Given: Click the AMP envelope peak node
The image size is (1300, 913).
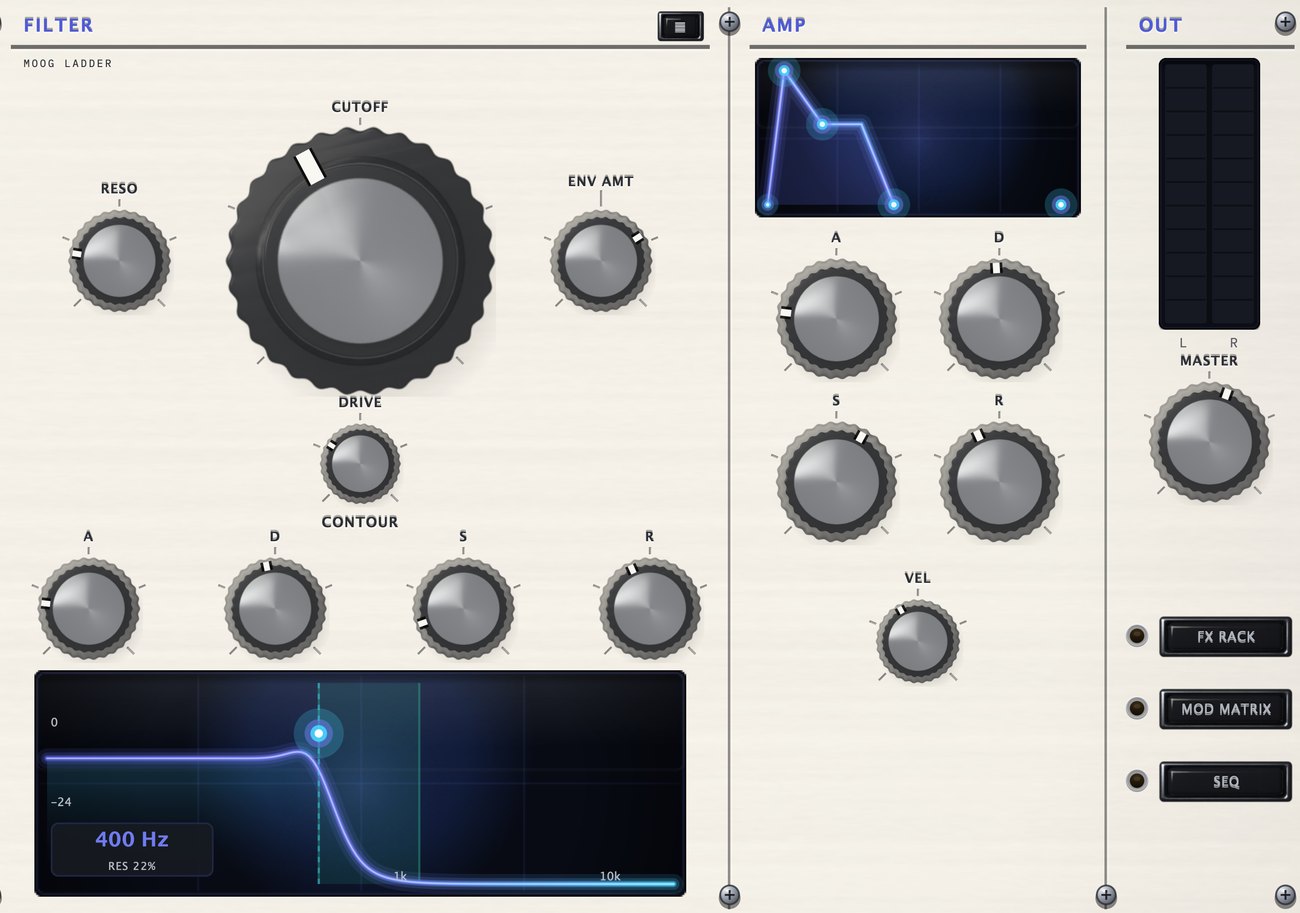Looking at the screenshot, I should [x=784, y=71].
